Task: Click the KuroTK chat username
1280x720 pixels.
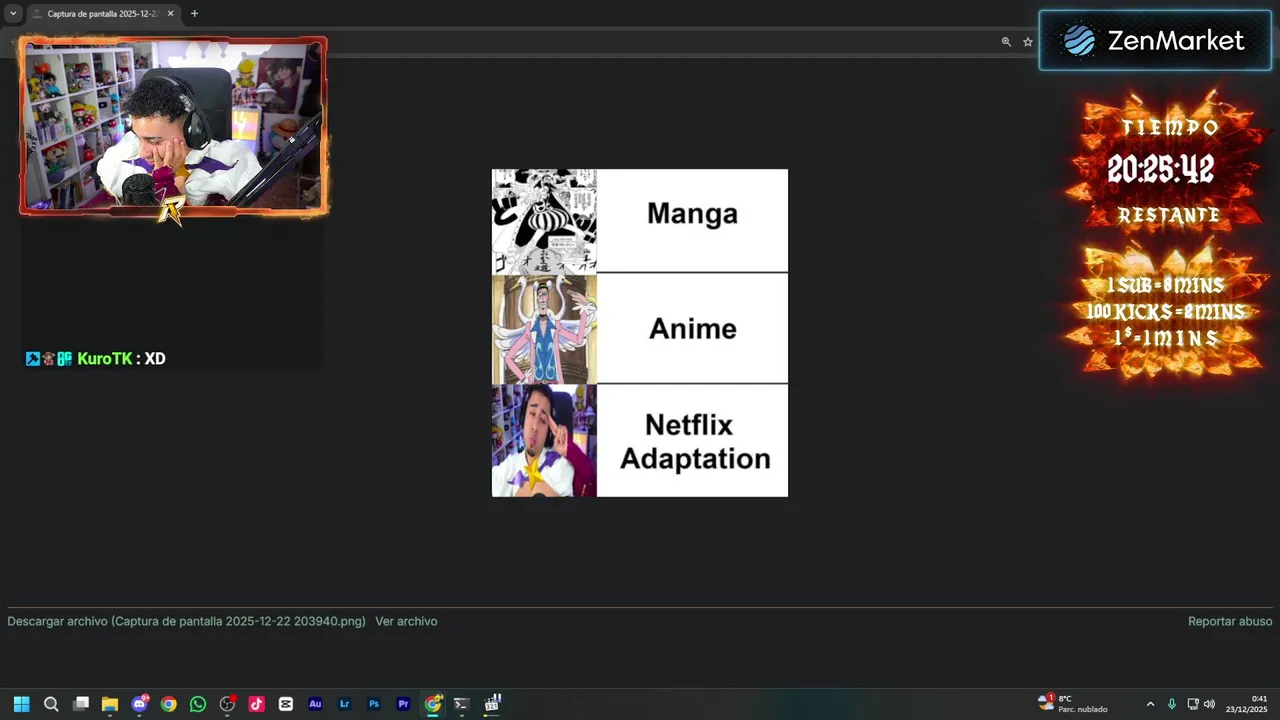Action: [104, 358]
